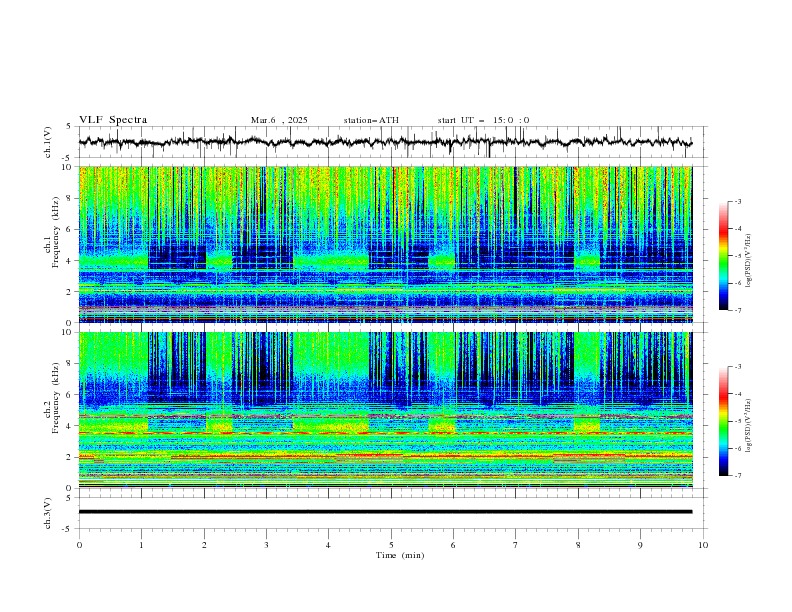Click the 'Time (min)' axis title

click(x=400, y=555)
